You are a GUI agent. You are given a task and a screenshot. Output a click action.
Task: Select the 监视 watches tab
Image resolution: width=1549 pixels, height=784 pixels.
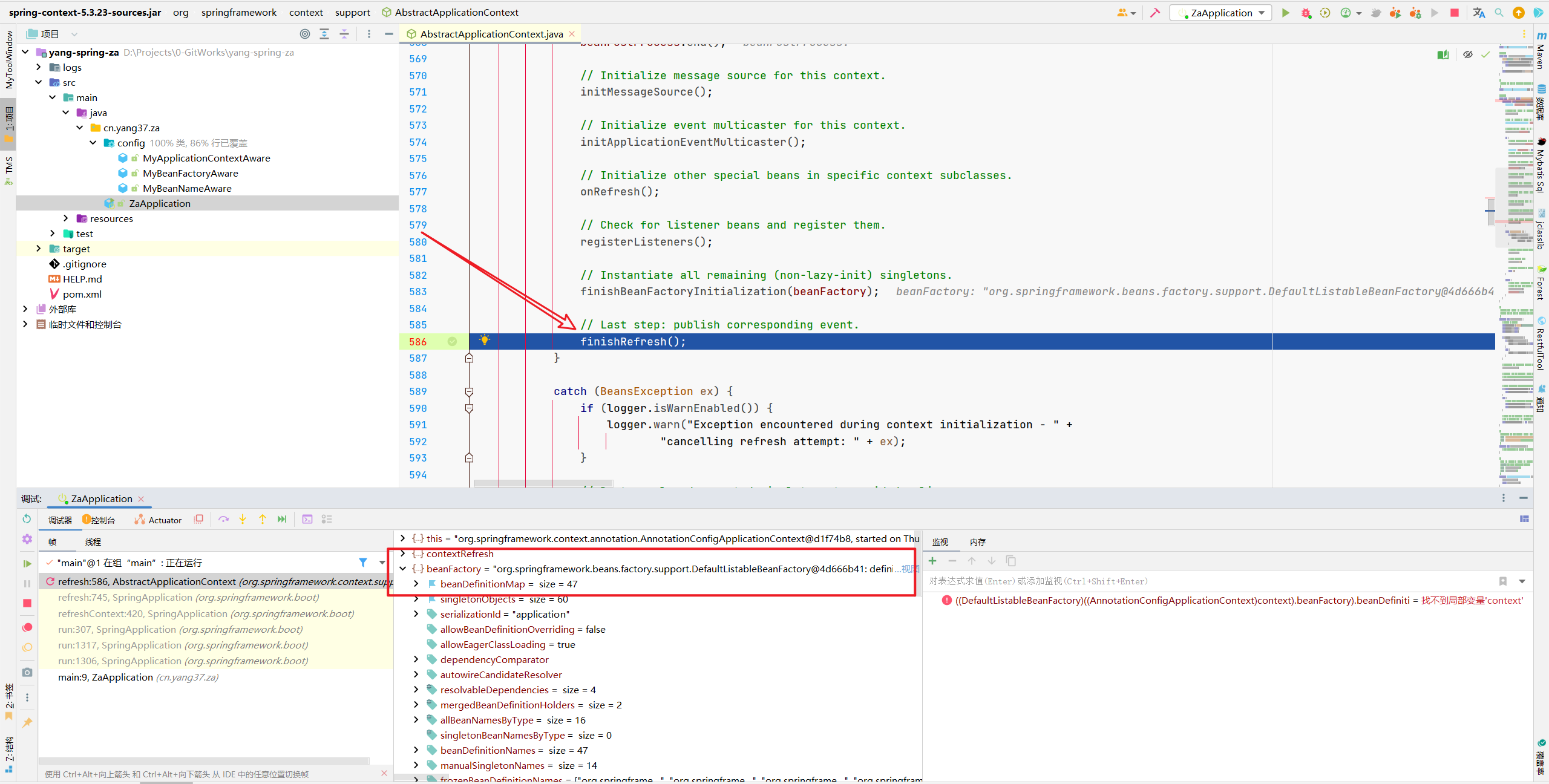tap(940, 542)
